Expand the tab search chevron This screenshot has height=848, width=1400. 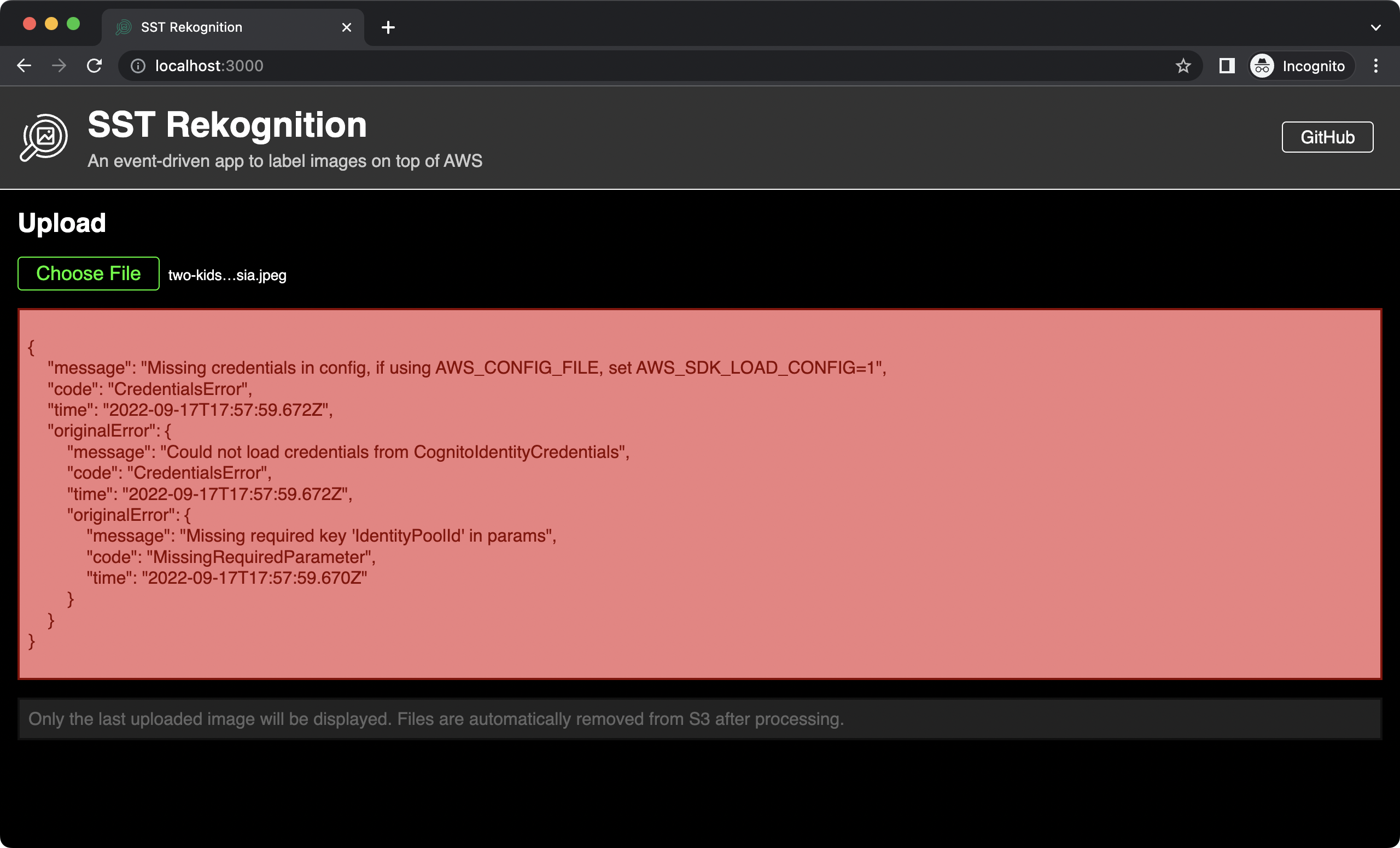coord(1375,27)
